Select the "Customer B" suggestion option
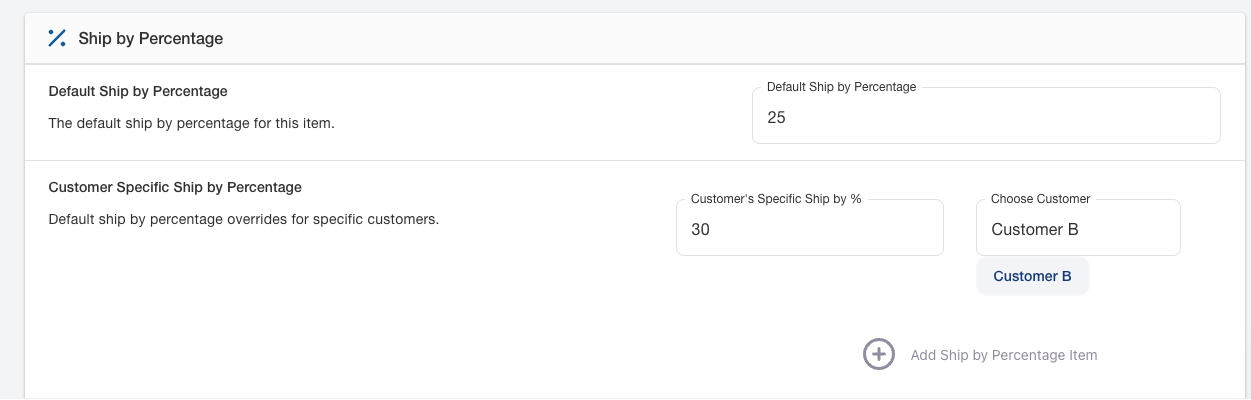 (x=1032, y=276)
